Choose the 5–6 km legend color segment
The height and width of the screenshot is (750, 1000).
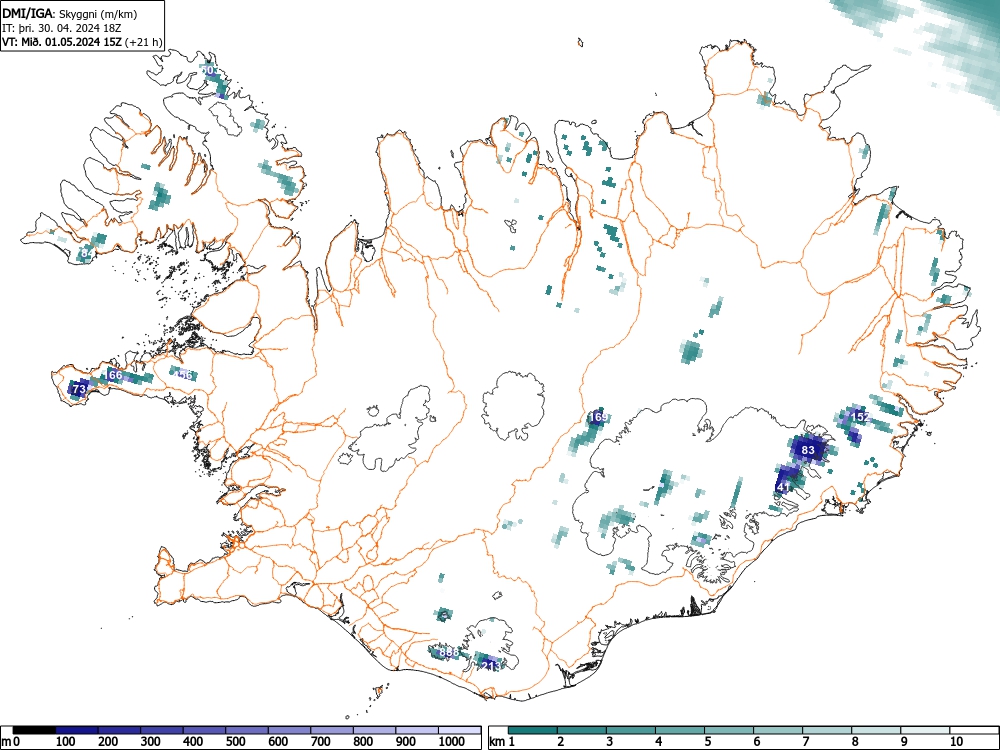pyautogui.click(x=729, y=730)
